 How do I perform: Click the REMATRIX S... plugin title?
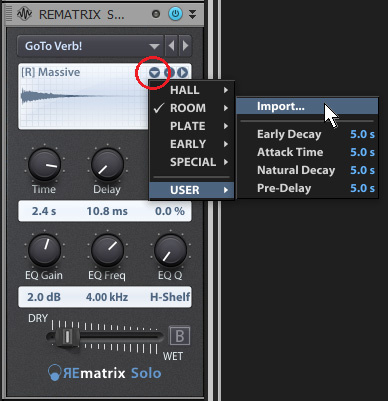pos(82,14)
